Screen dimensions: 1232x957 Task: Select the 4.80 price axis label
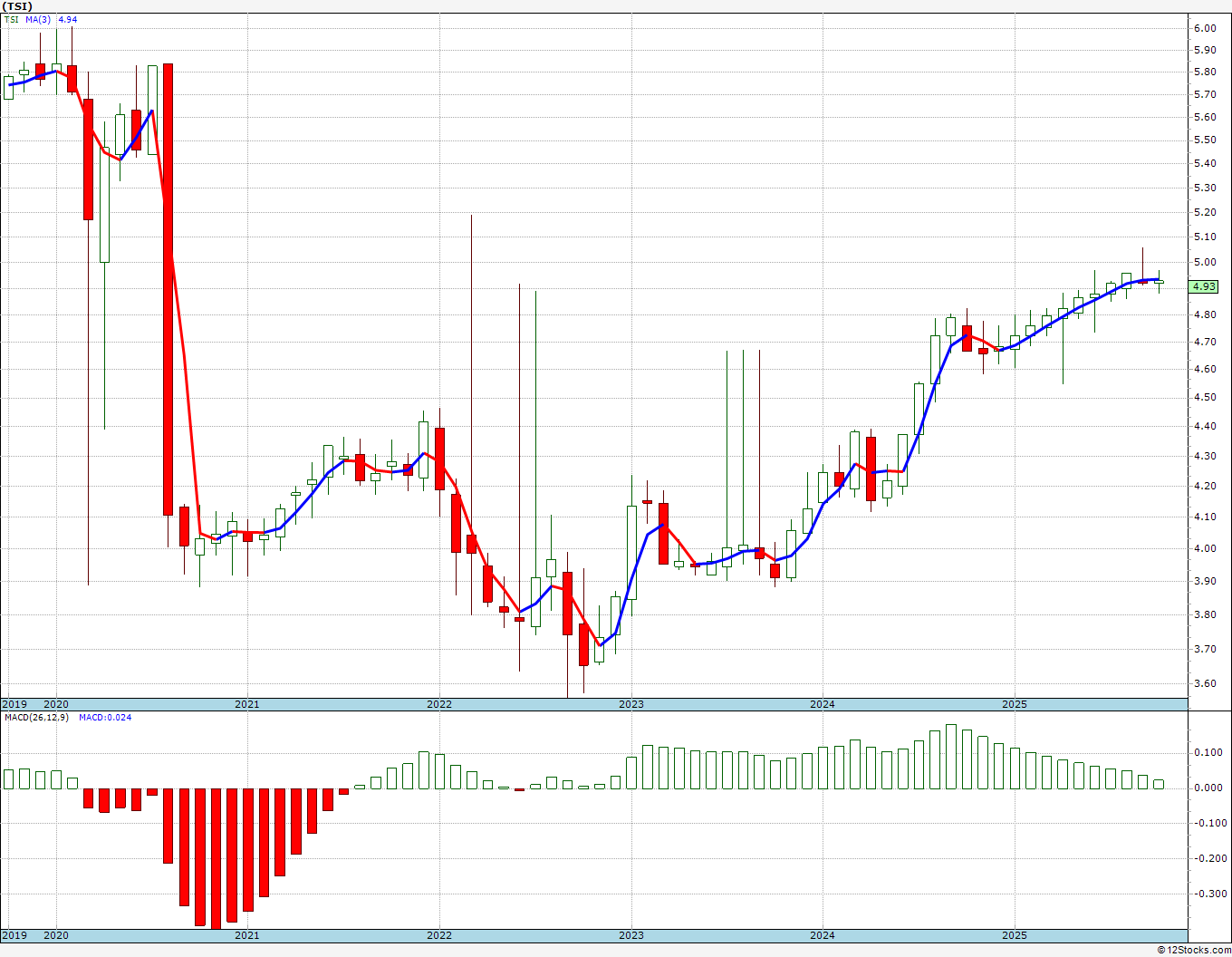(1205, 314)
